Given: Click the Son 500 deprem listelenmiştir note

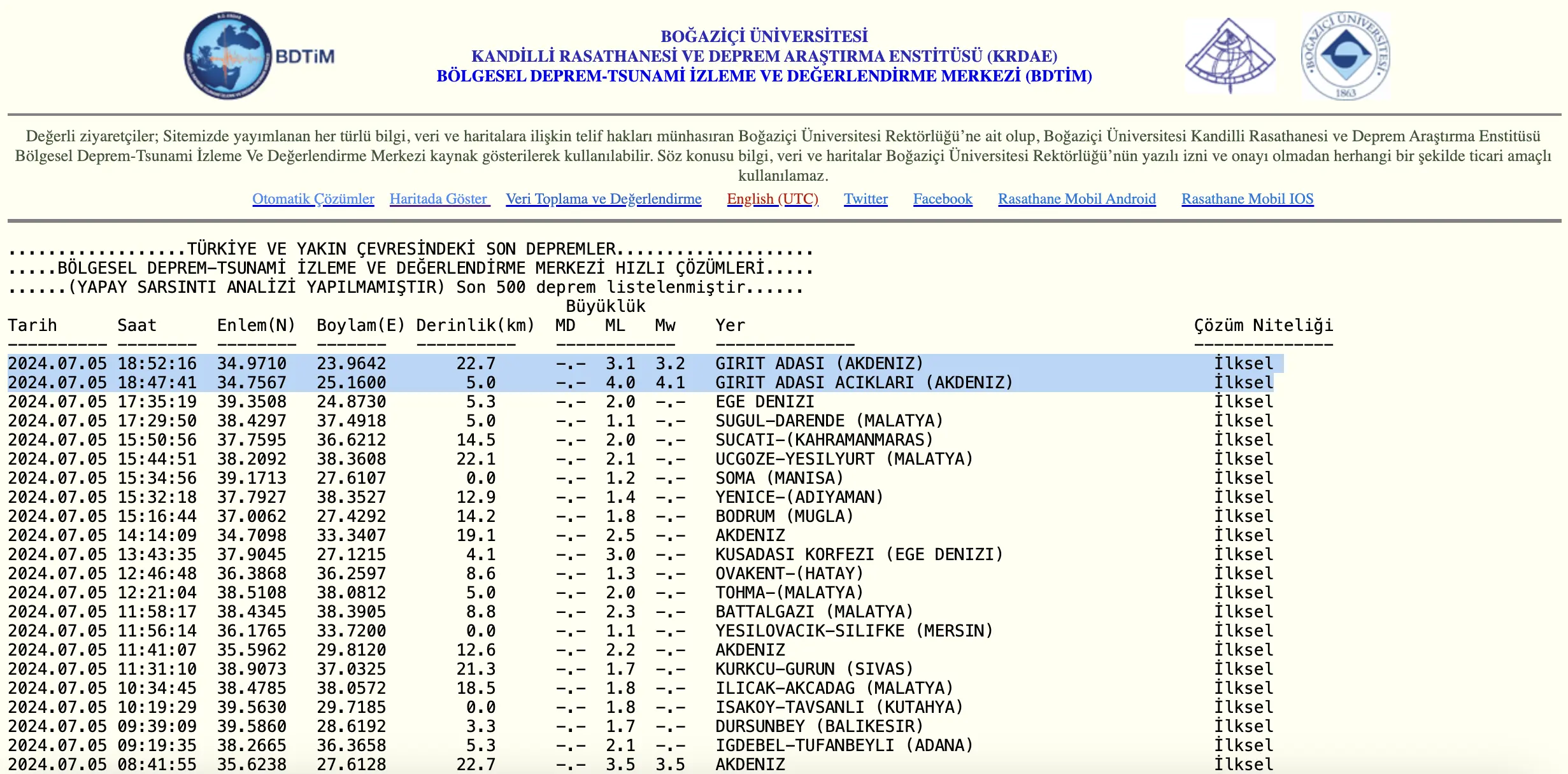Looking at the screenshot, I should pyautogui.click(x=601, y=287).
